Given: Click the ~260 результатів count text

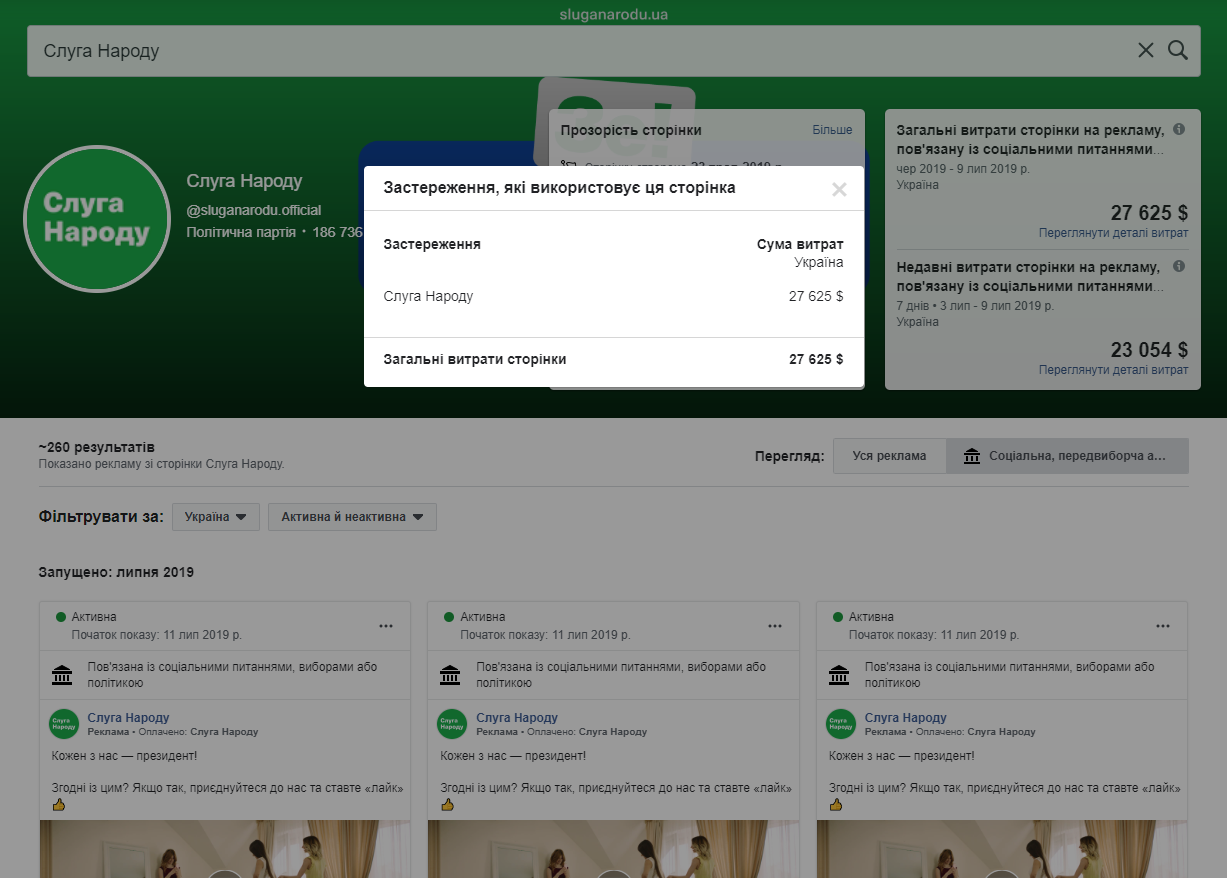Looking at the screenshot, I should coord(97,447).
